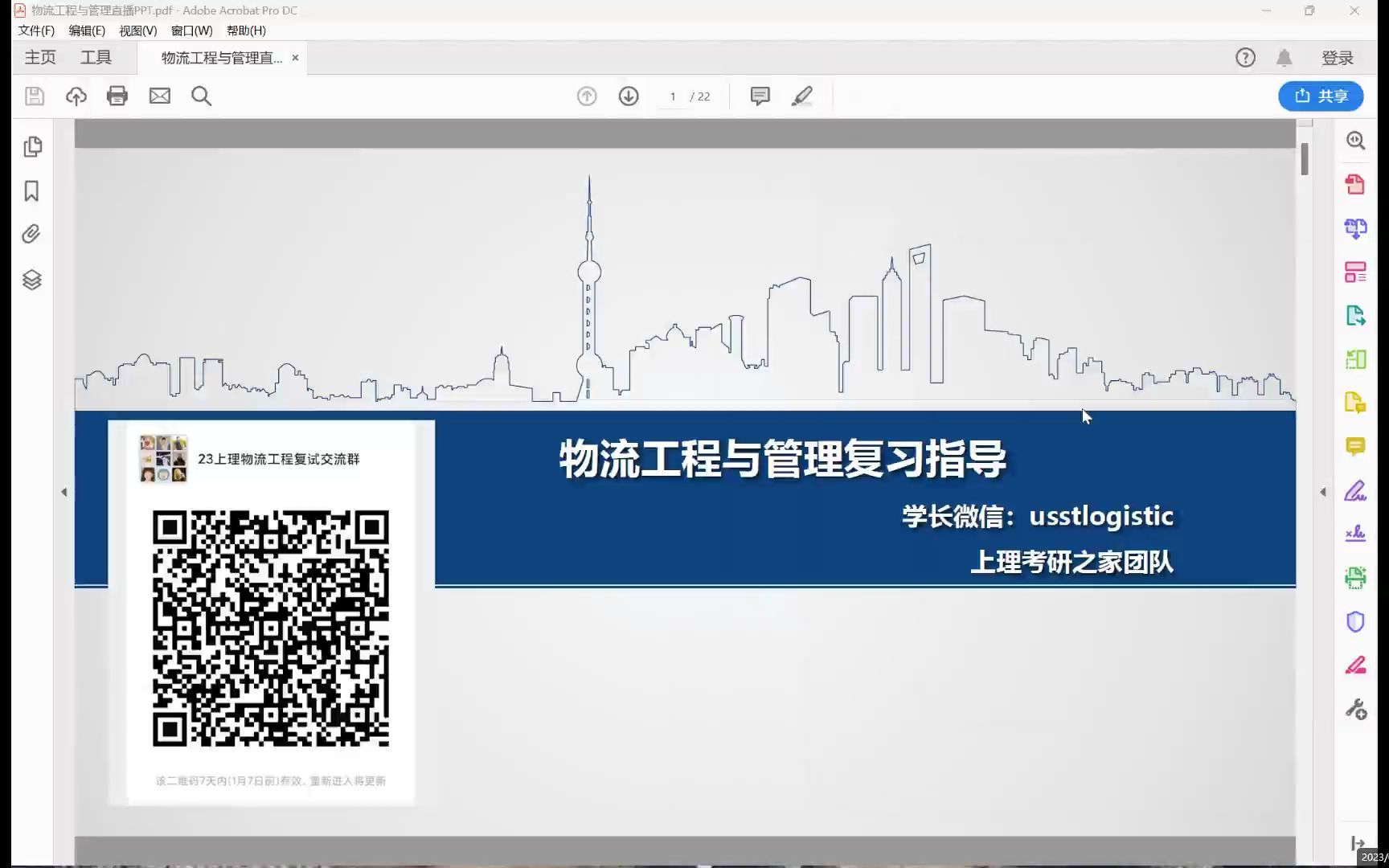
Task: Open the bookmarks panel
Action: click(31, 191)
